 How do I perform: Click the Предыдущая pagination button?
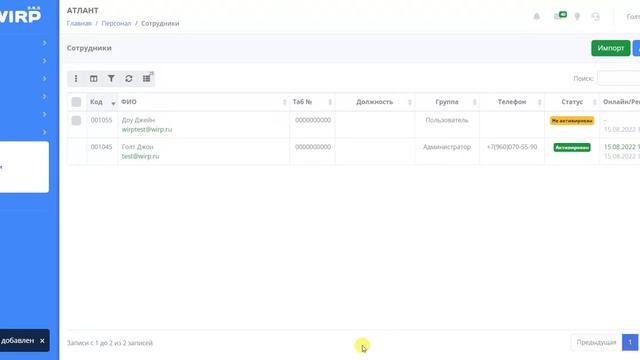596,342
